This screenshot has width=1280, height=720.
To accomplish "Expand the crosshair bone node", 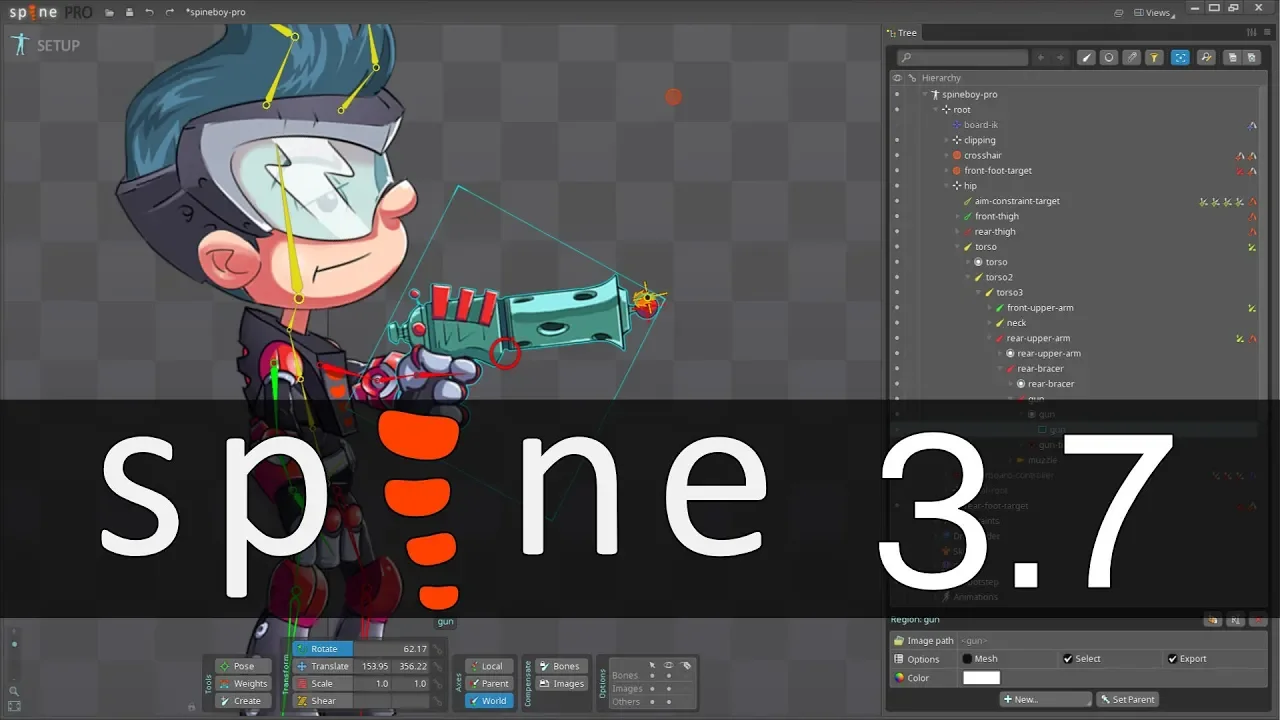I will click(946, 155).
